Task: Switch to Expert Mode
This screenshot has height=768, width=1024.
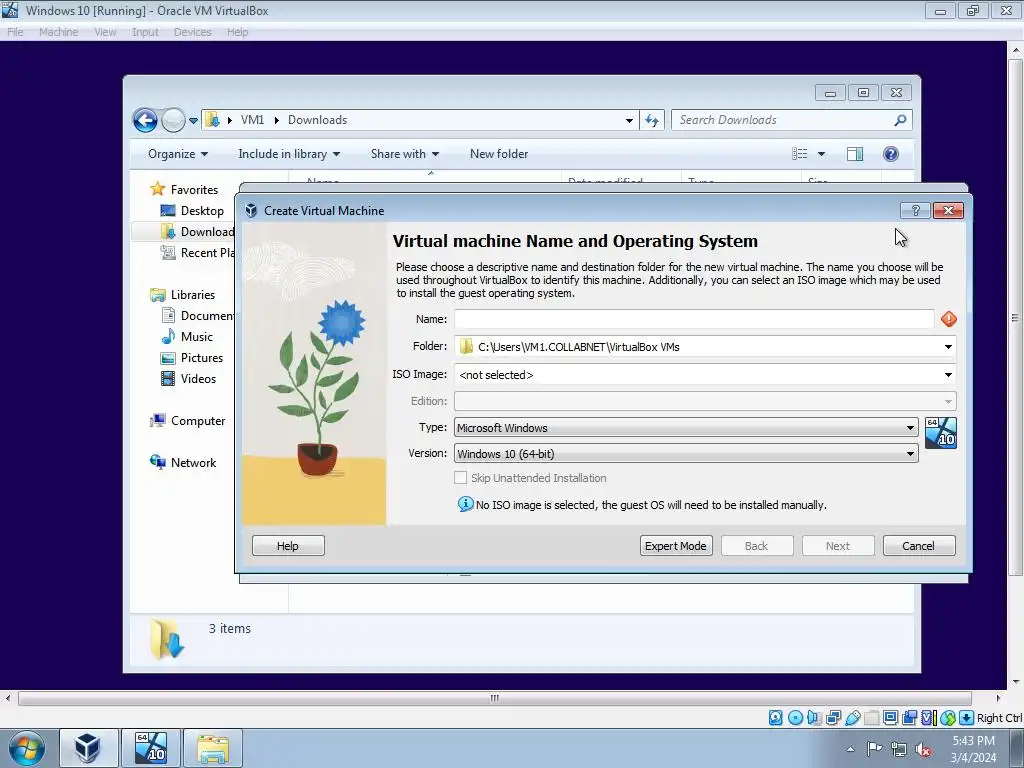Action: point(676,546)
